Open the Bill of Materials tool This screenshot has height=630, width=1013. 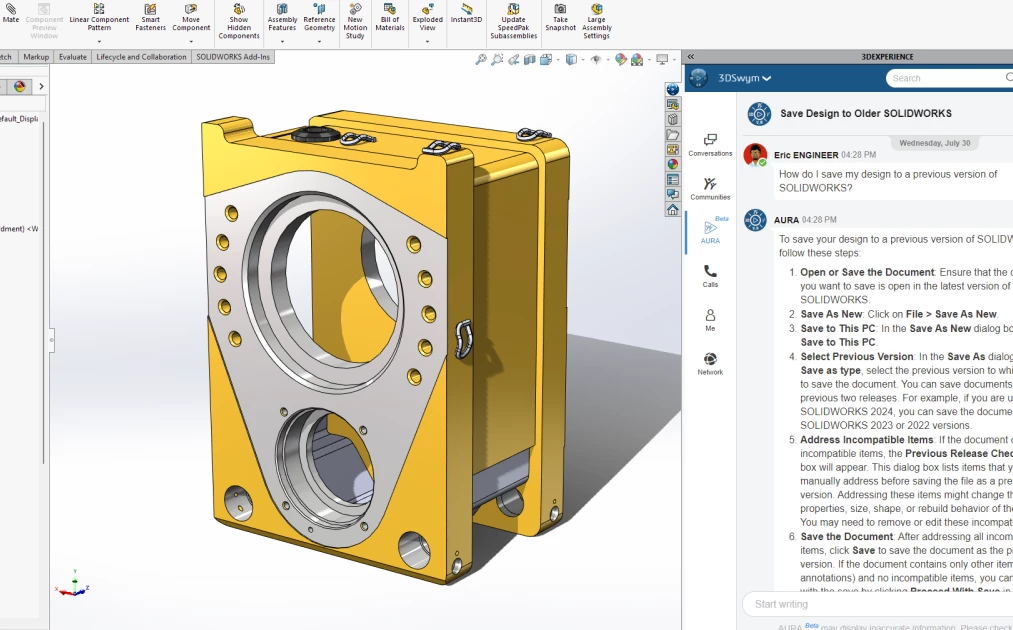(390, 18)
